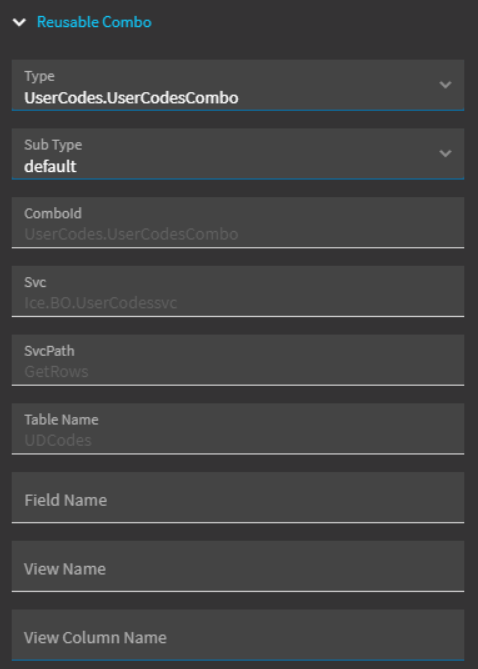Focus the View Column Name input
Viewport: 478px width, 669px height.
pyautogui.click(x=238, y=635)
